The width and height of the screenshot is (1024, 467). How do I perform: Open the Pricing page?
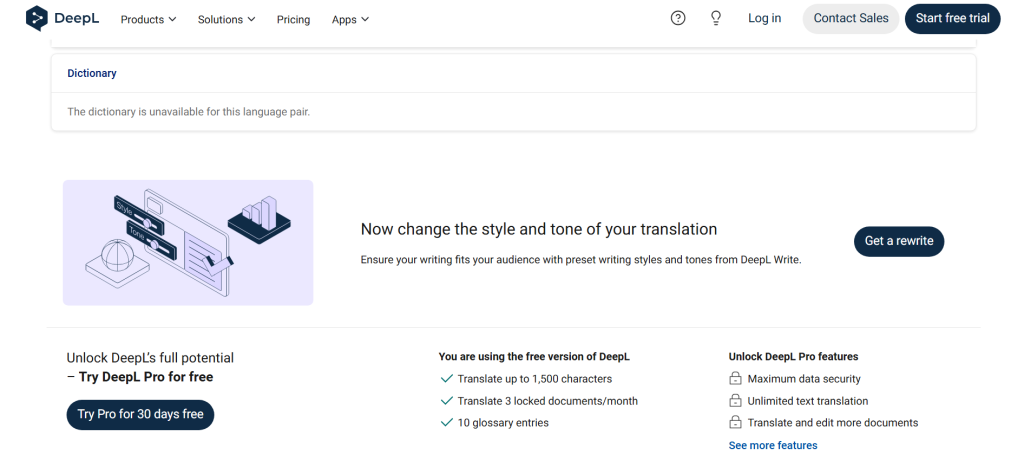coord(293,20)
